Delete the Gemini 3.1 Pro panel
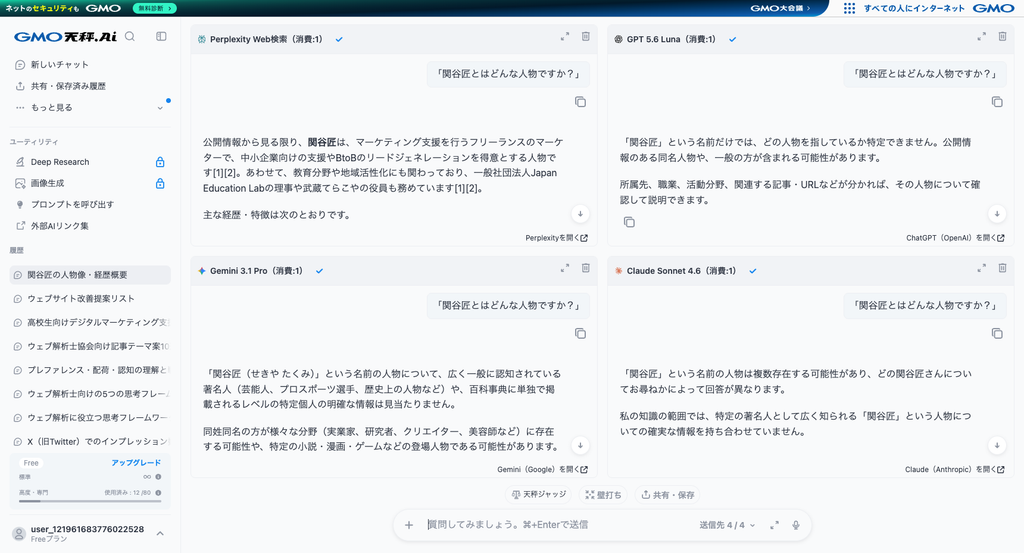 coord(586,268)
